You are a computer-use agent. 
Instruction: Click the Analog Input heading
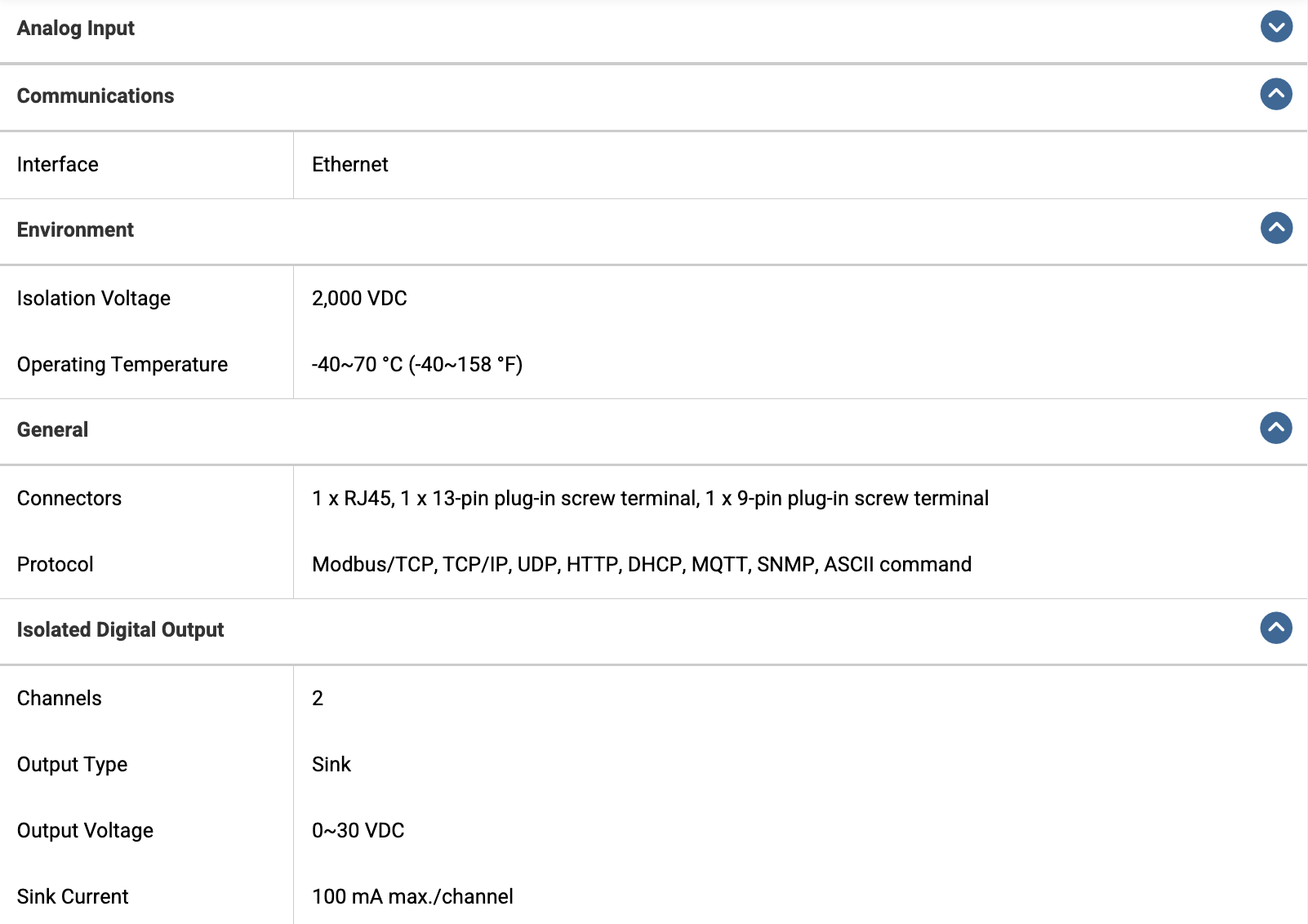(x=76, y=29)
